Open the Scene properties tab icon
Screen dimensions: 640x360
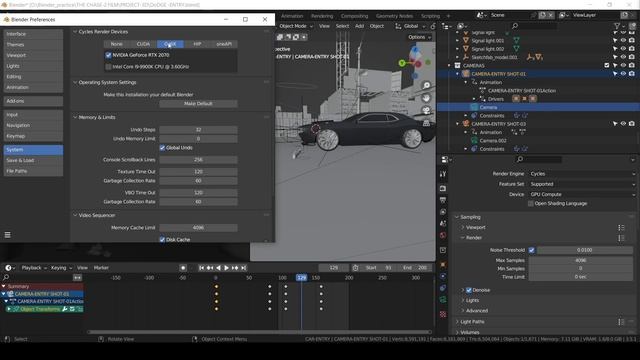(x=443, y=224)
